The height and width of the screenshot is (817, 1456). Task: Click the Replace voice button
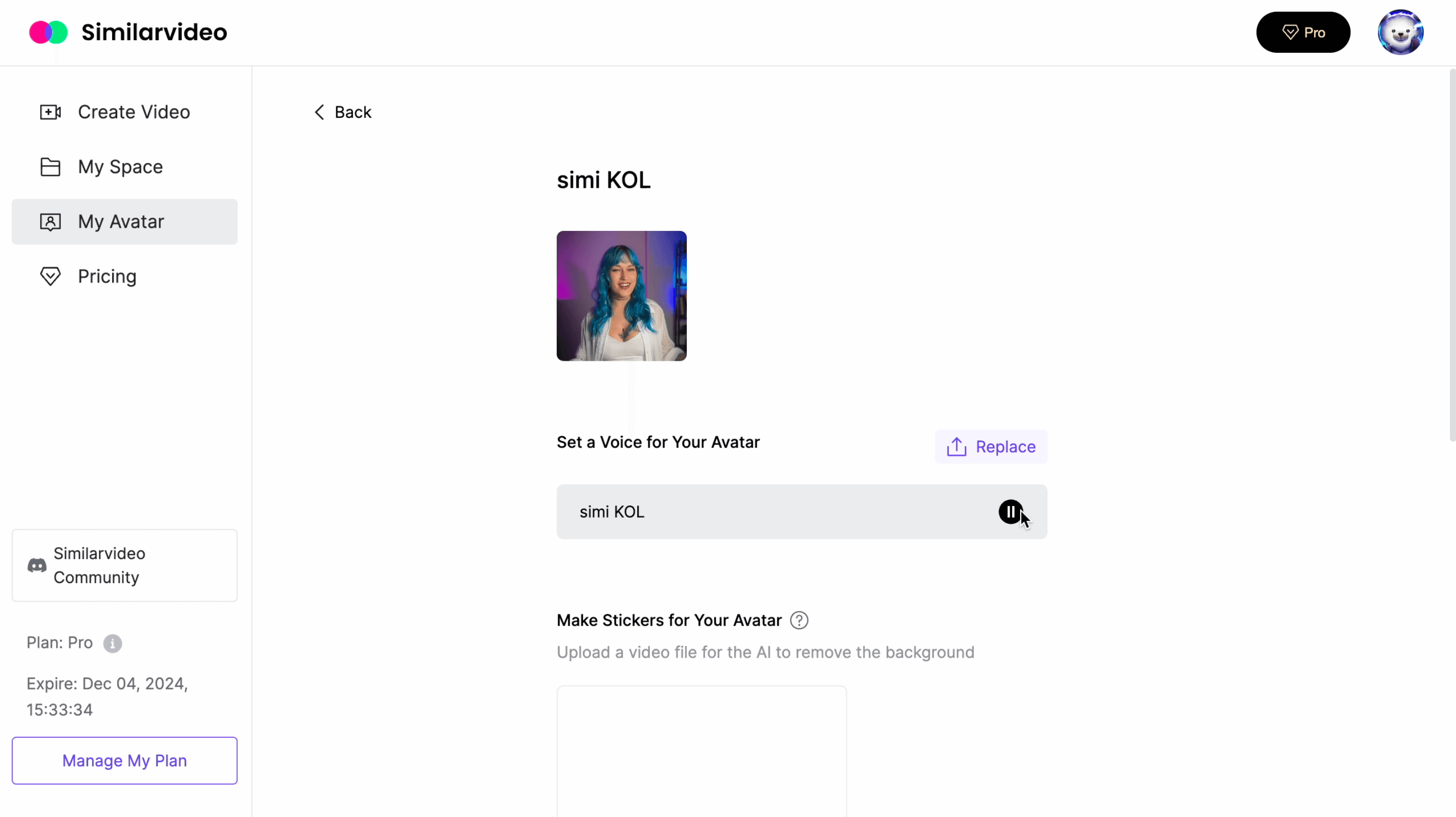(991, 447)
